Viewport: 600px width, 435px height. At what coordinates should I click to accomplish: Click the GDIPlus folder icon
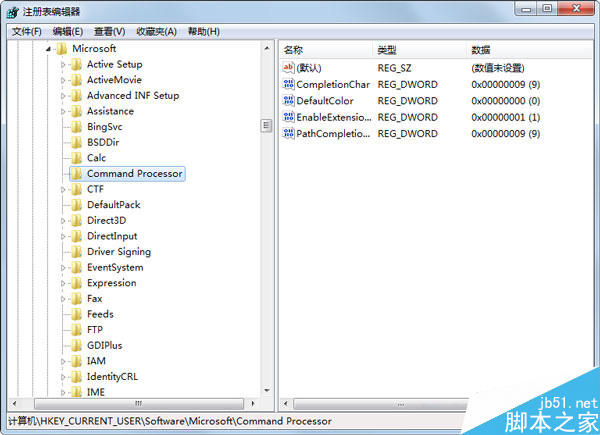(77, 345)
